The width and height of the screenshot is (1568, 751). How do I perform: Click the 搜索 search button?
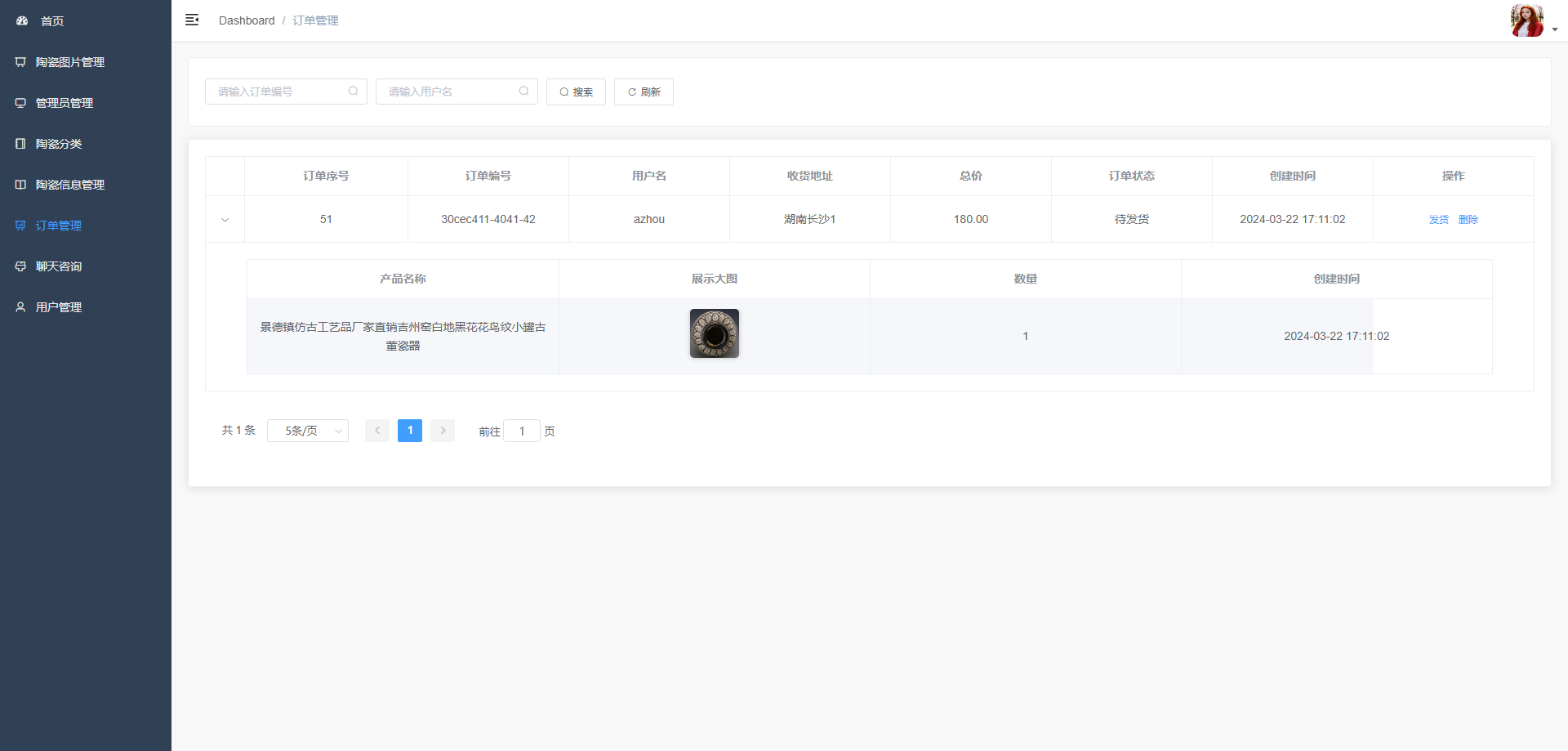[x=576, y=92]
